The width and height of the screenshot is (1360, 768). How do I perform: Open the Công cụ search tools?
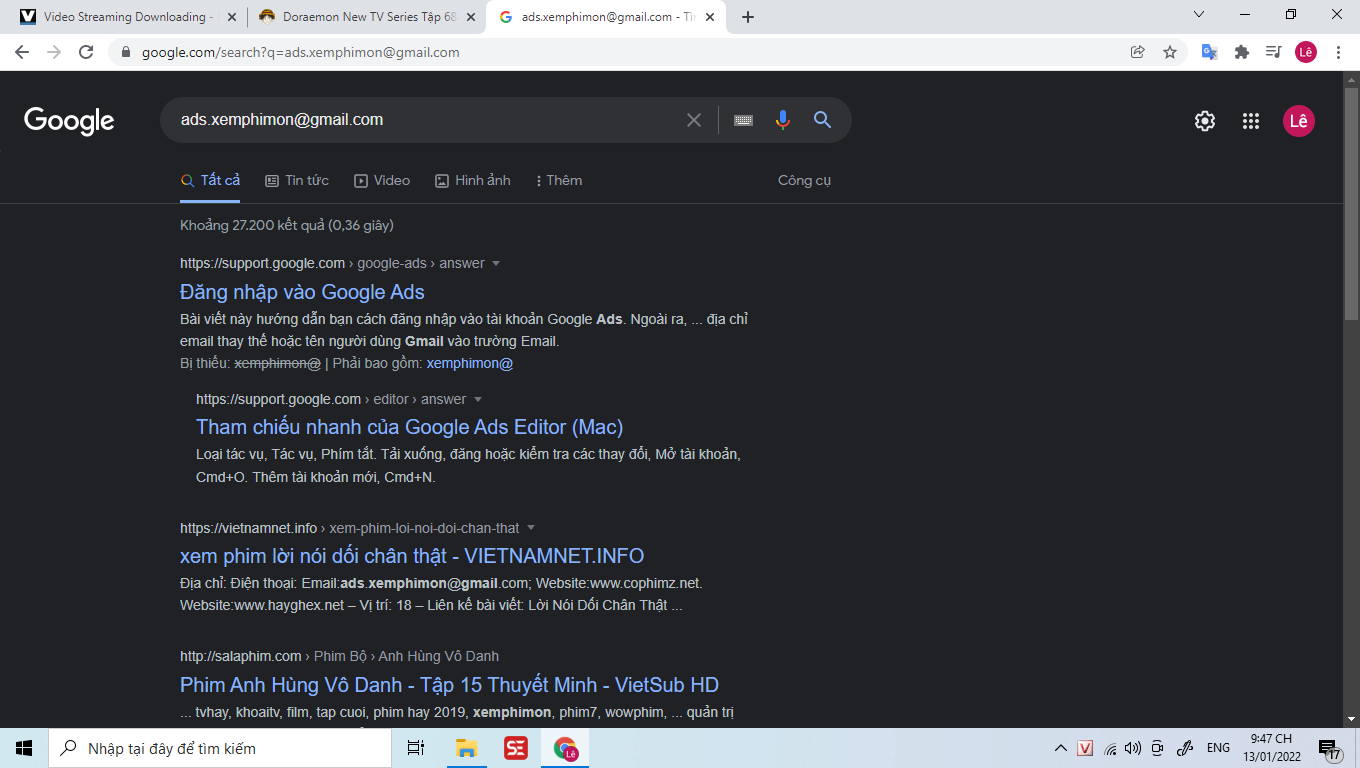point(804,181)
